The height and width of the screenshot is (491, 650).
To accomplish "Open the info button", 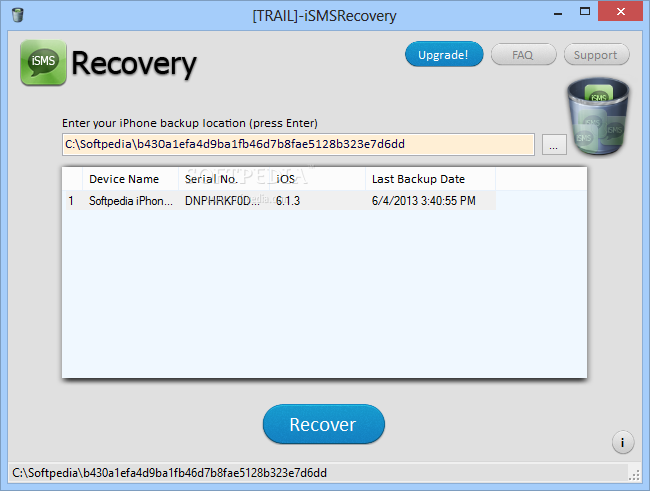I will [623, 442].
